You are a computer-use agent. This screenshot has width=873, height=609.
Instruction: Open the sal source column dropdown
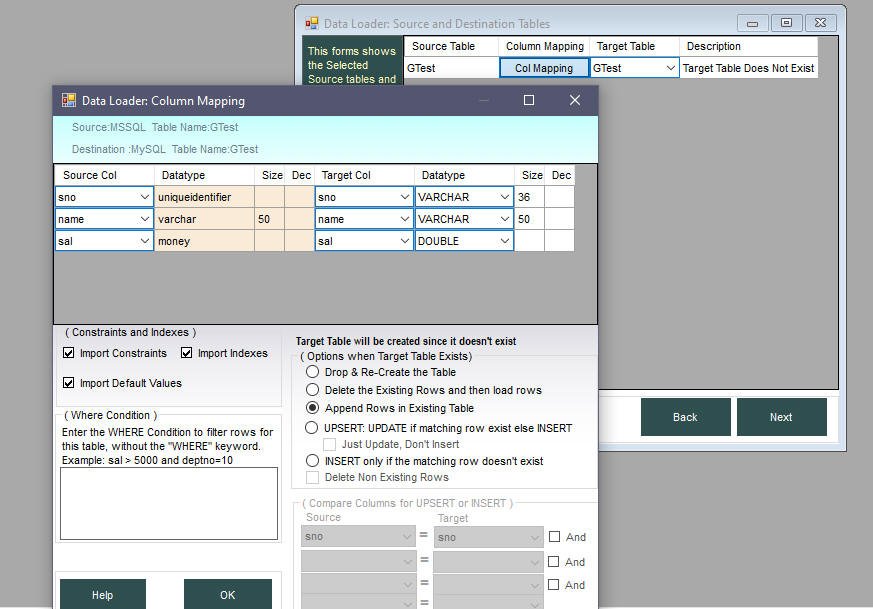tap(144, 241)
